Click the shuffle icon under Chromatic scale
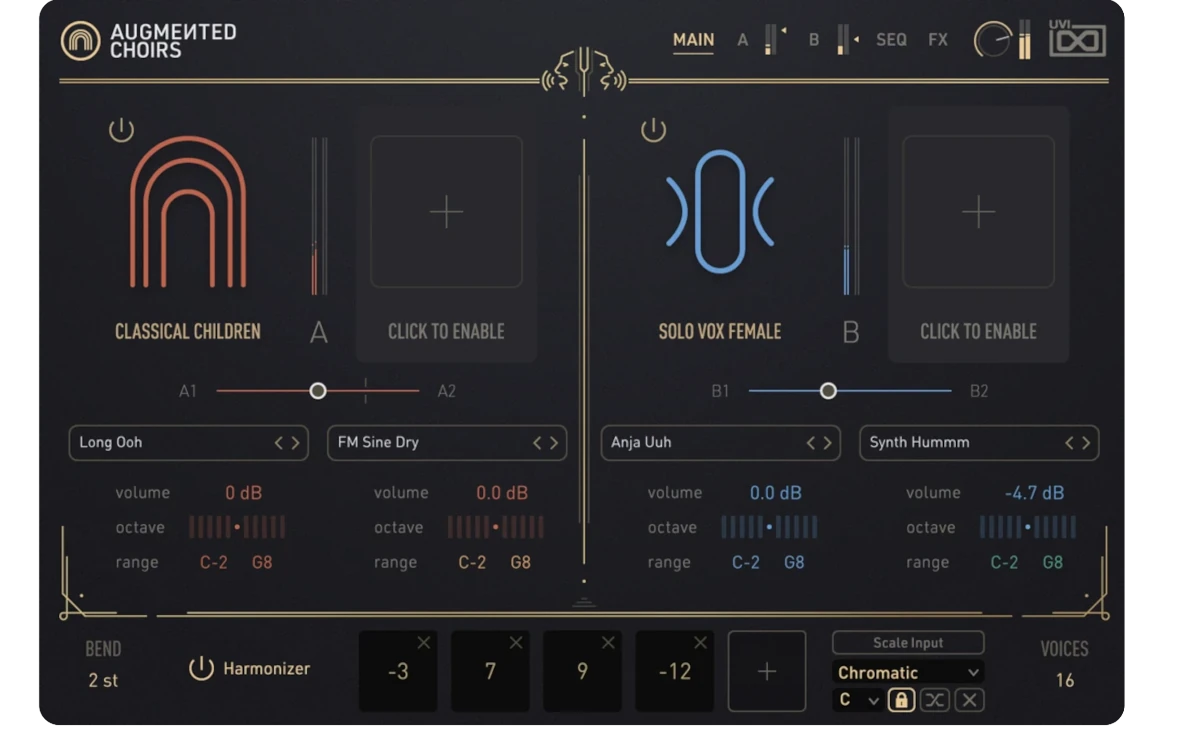 coord(934,700)
